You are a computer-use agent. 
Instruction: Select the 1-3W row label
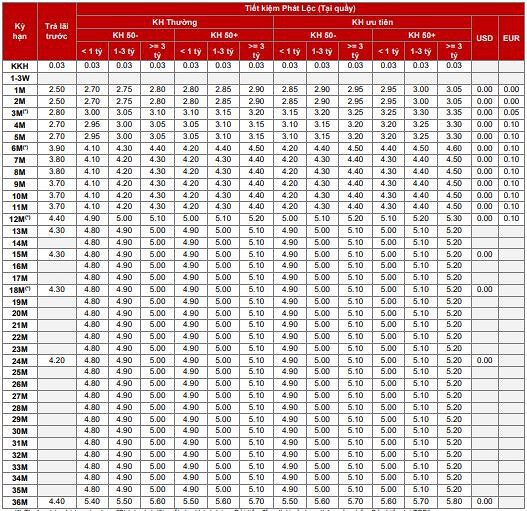pos(20,78)
